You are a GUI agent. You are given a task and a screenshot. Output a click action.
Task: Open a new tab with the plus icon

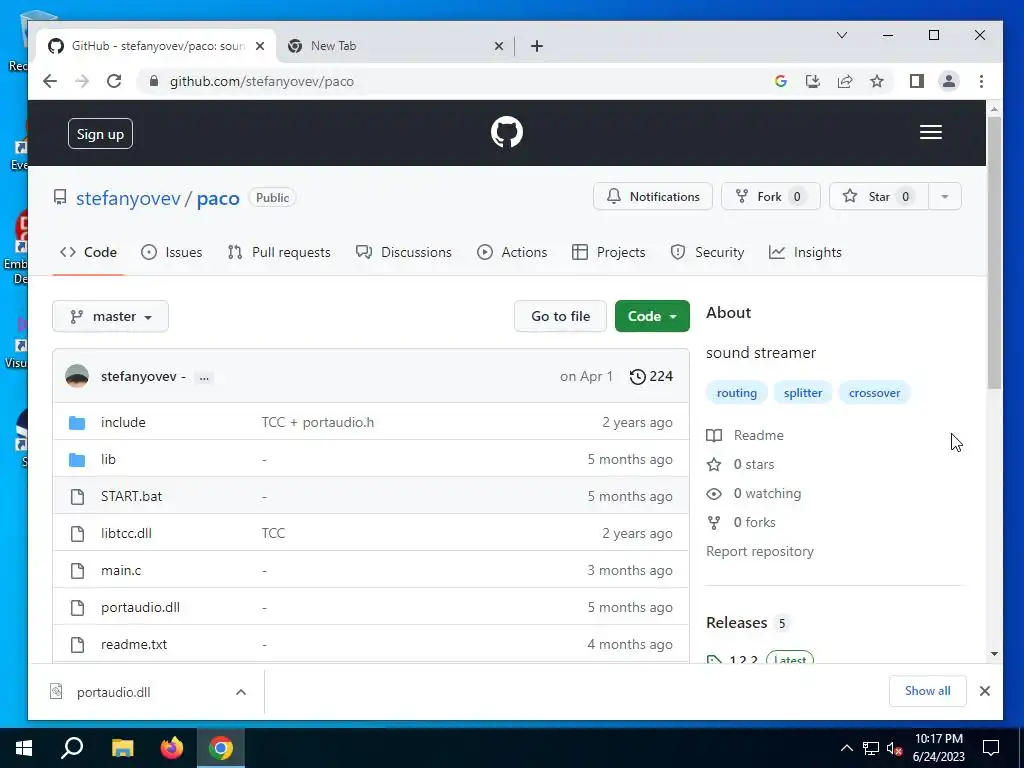[537, 46]
